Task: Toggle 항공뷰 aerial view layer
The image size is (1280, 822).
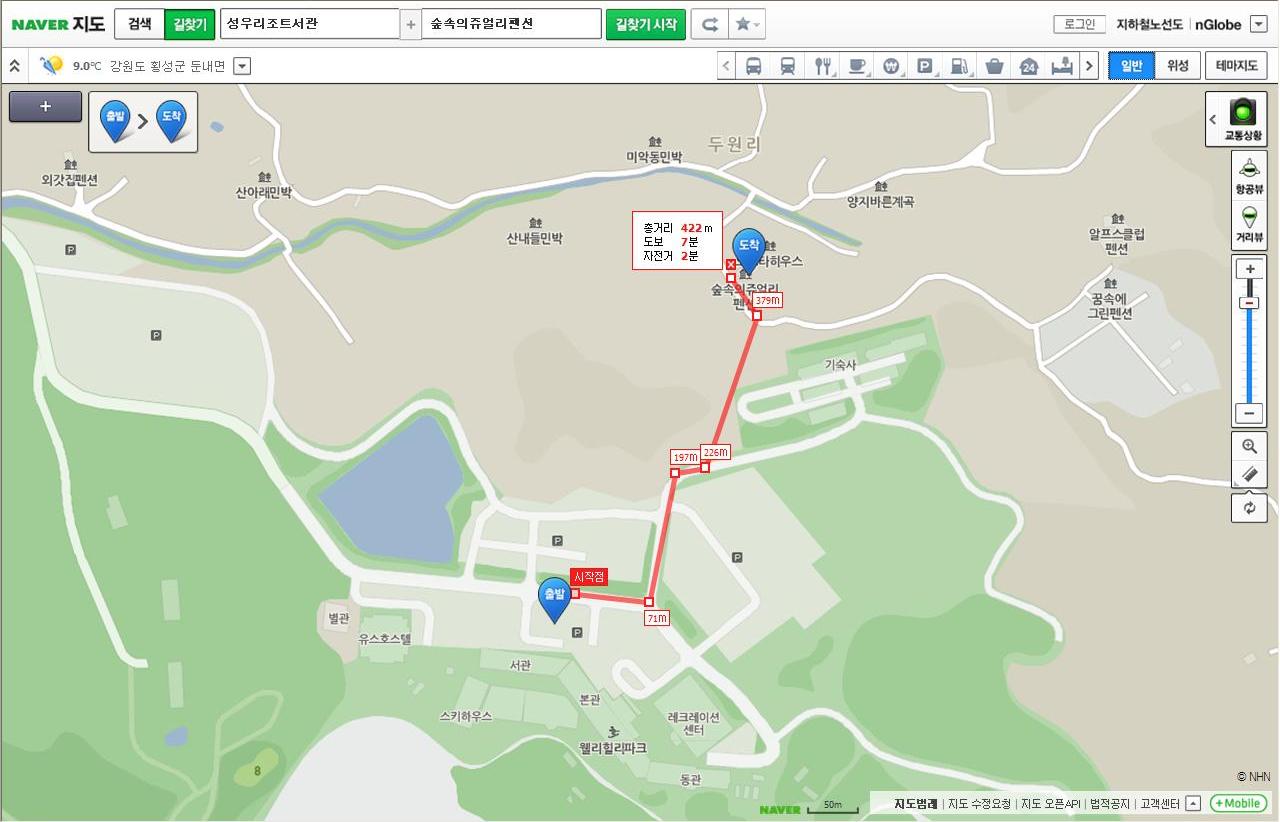Action: coord(1249,175)
